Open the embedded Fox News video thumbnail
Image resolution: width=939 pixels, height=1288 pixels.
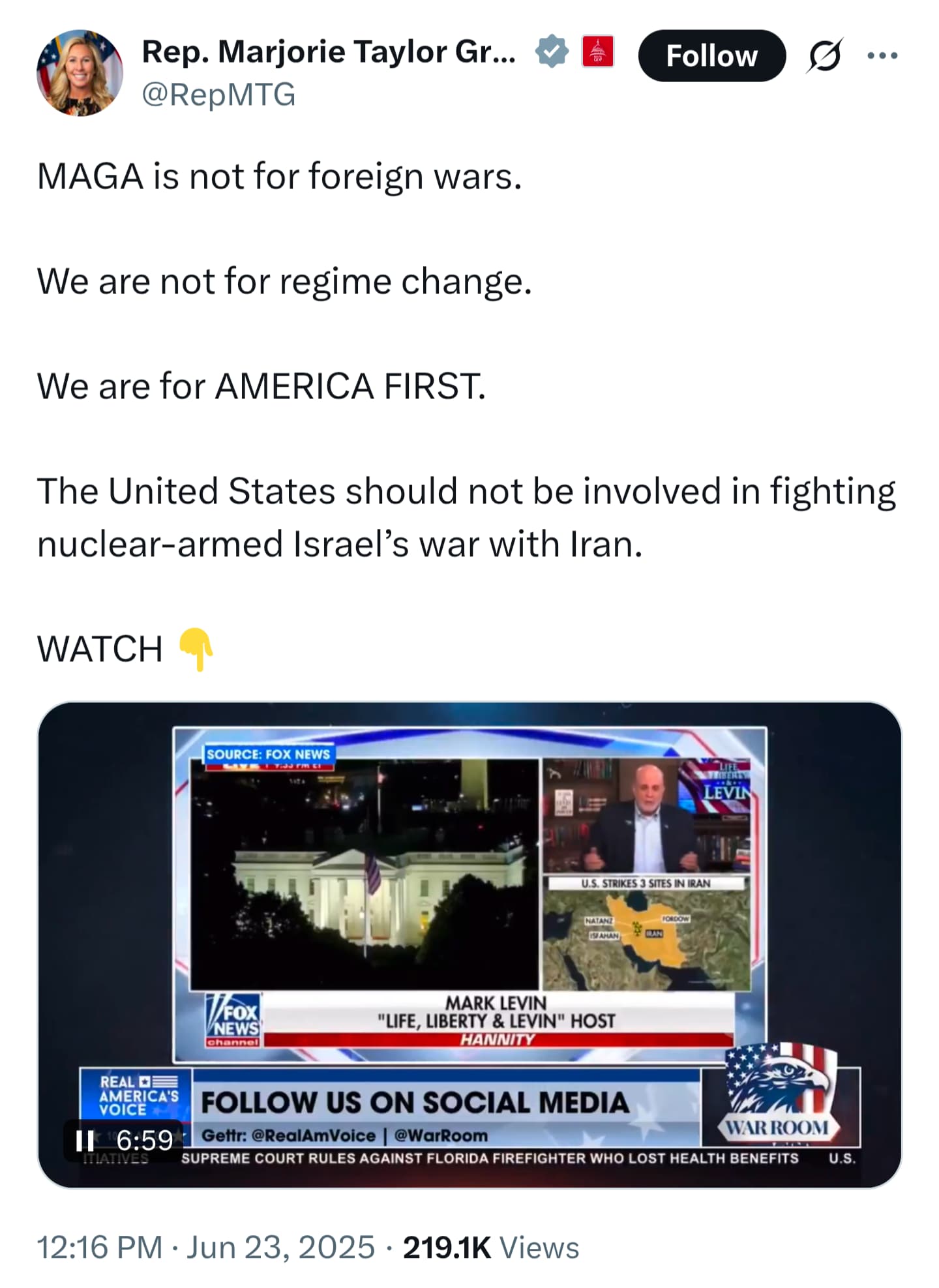(469, 944)
